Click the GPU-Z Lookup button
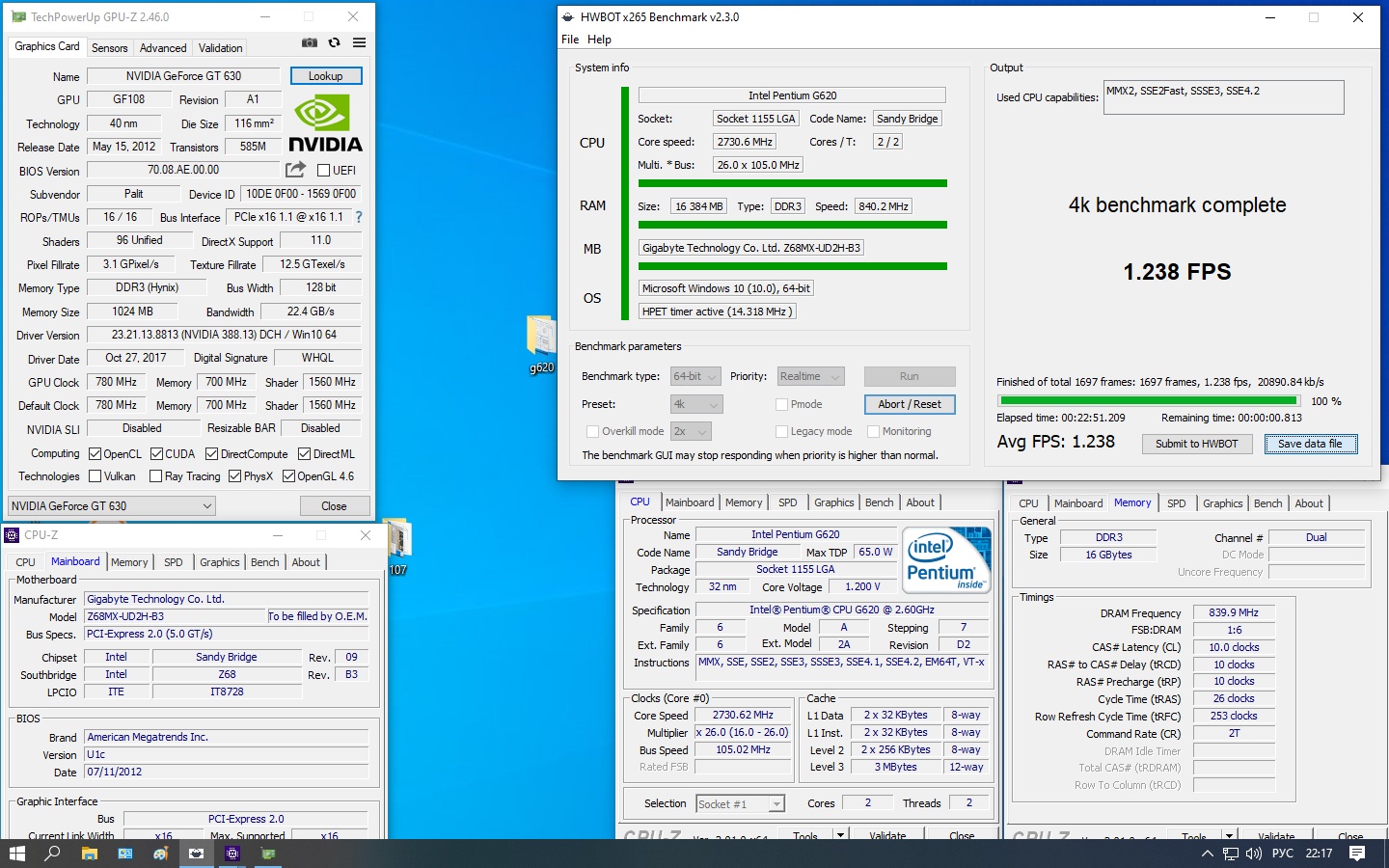 pos(326,76)
